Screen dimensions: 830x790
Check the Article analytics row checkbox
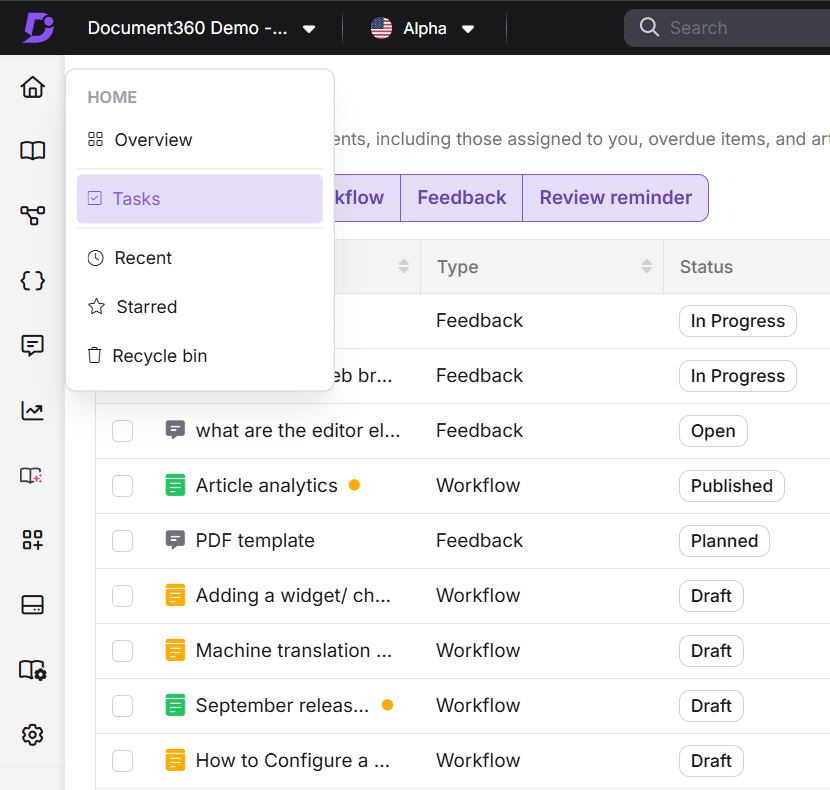tap(122, 486)
